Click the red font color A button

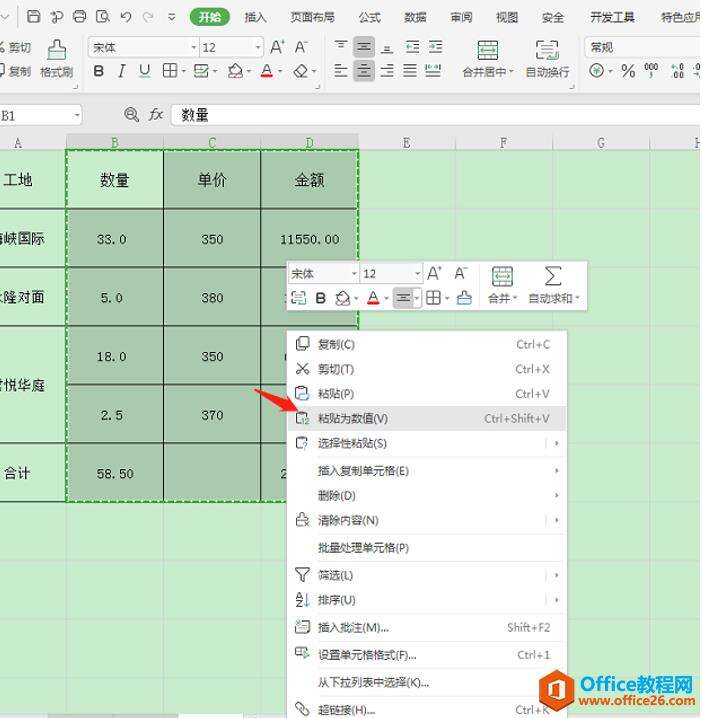[x=267, y=71]
